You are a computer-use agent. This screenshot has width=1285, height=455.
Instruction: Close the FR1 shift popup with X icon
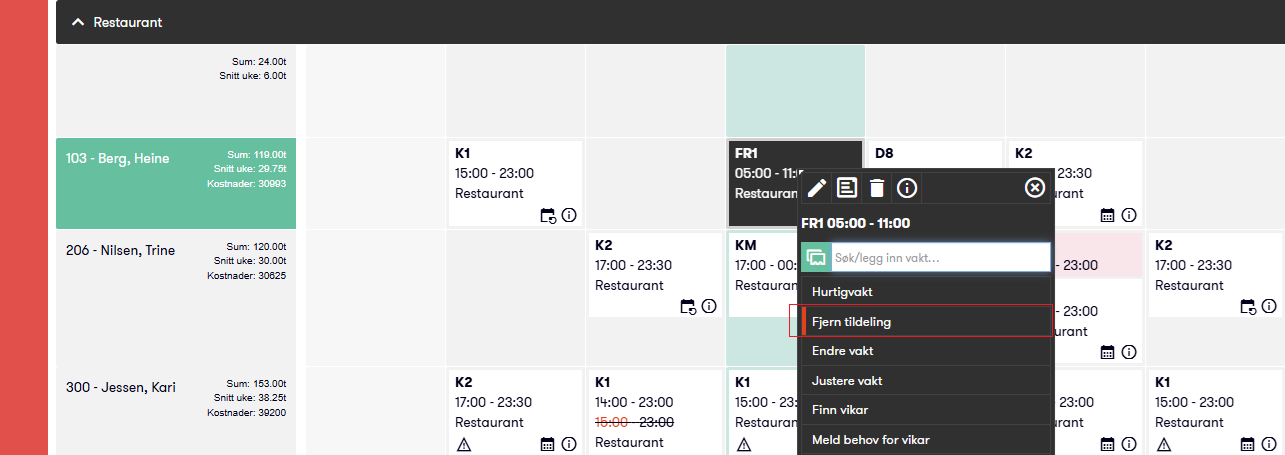tap(1035, 187)
